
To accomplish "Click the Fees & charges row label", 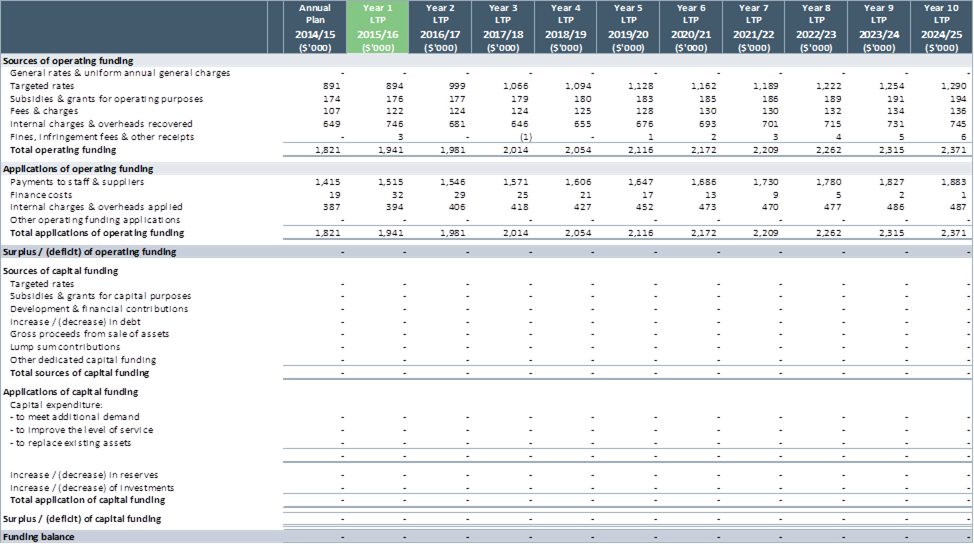I will pos(44,111).
